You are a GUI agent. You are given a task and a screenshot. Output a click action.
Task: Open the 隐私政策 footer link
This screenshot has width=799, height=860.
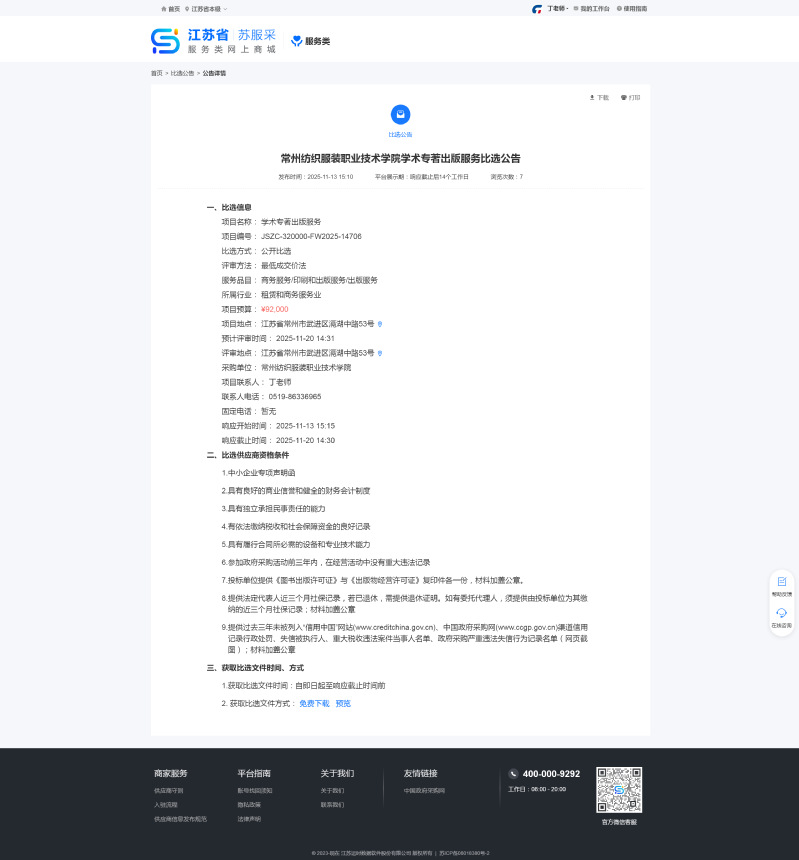tap(247, 804)
